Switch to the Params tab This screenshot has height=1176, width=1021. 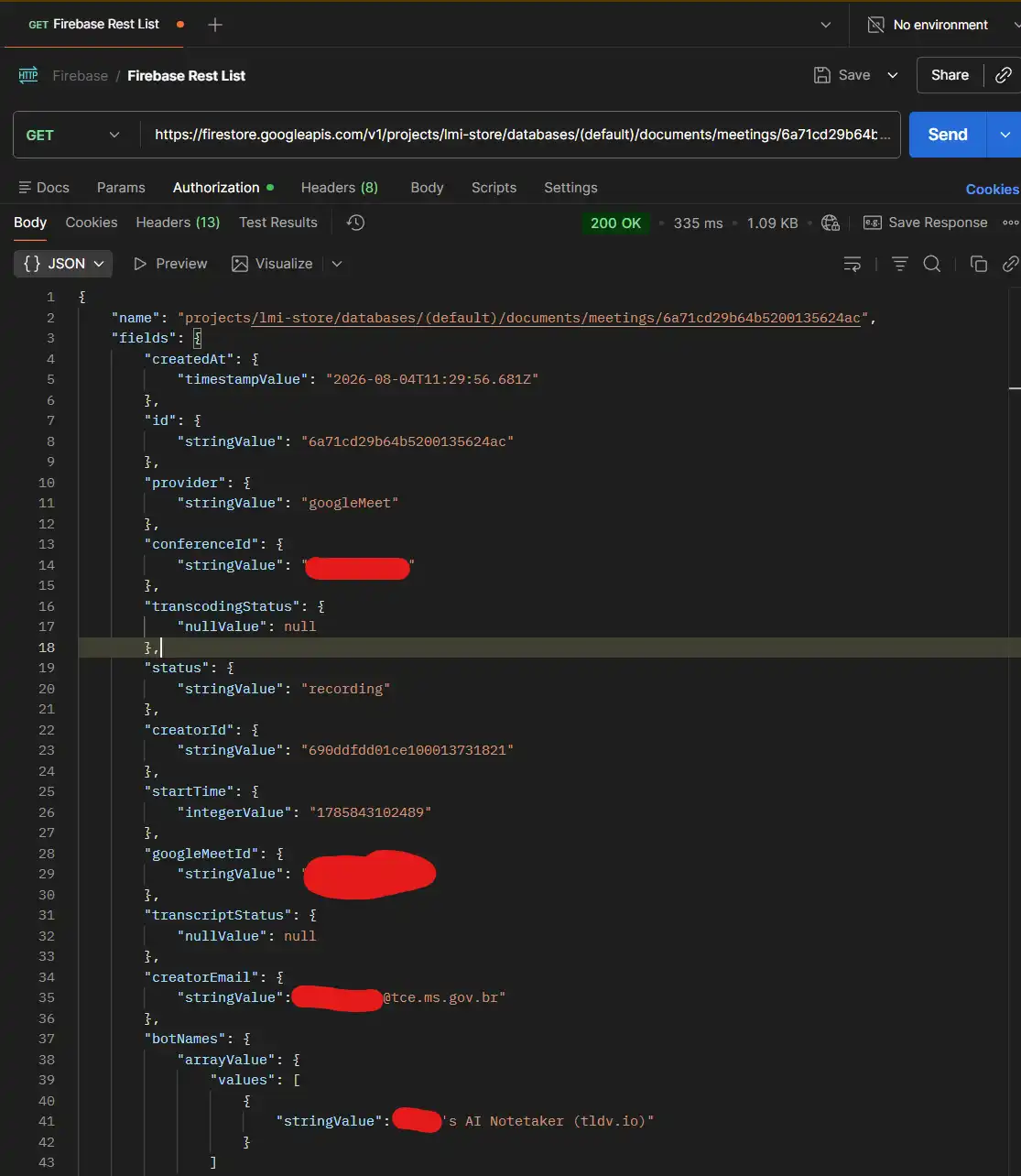tap(121, 188)
